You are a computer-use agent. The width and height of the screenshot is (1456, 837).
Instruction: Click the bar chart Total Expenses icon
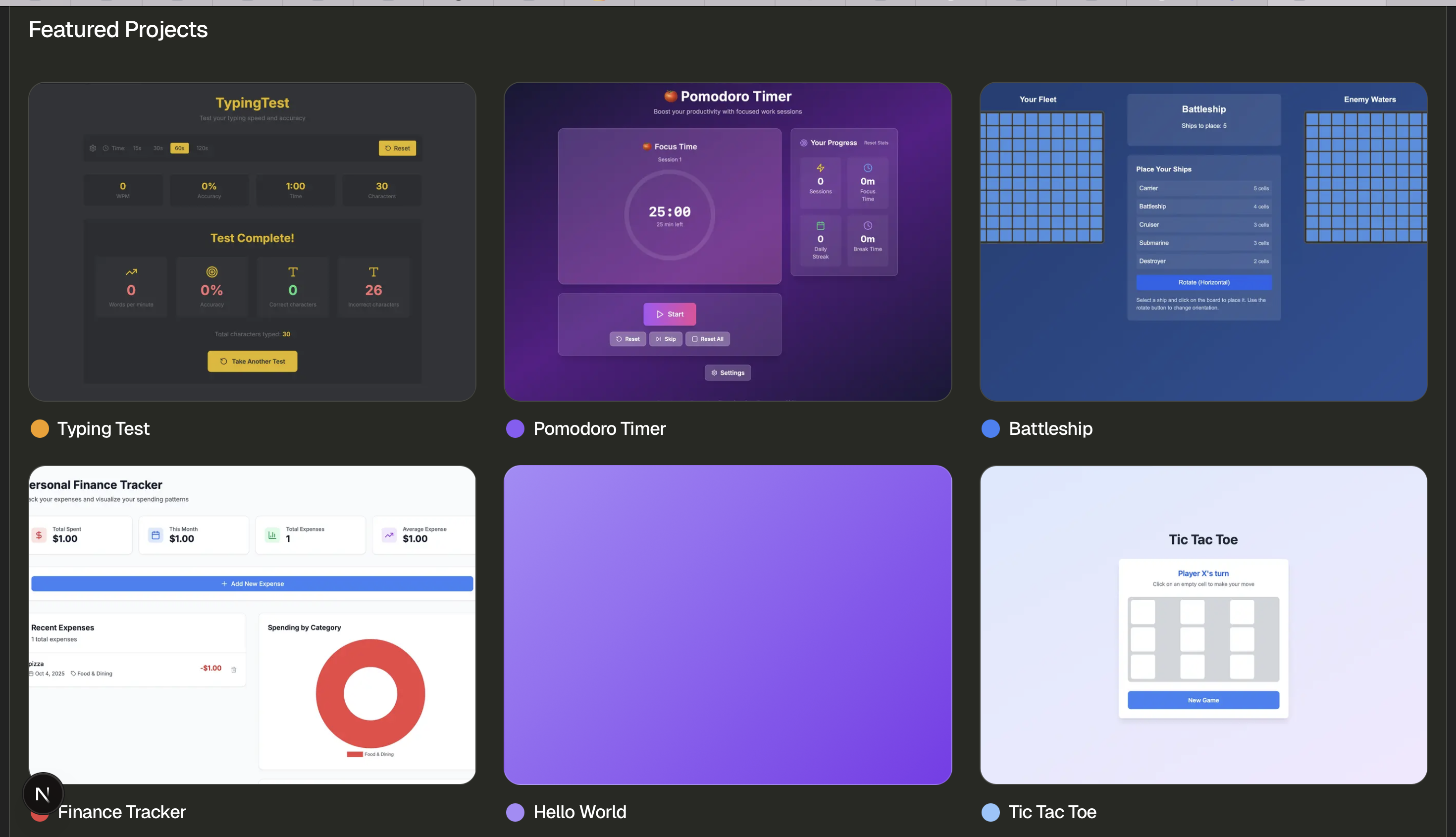(272, 535)
